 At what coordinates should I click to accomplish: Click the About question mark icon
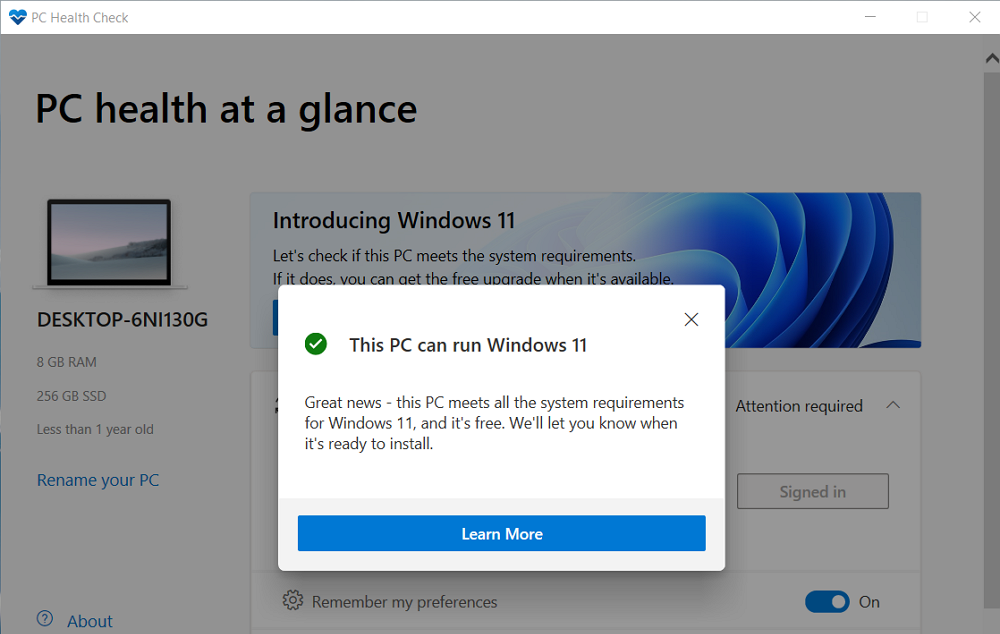point(45,619)
